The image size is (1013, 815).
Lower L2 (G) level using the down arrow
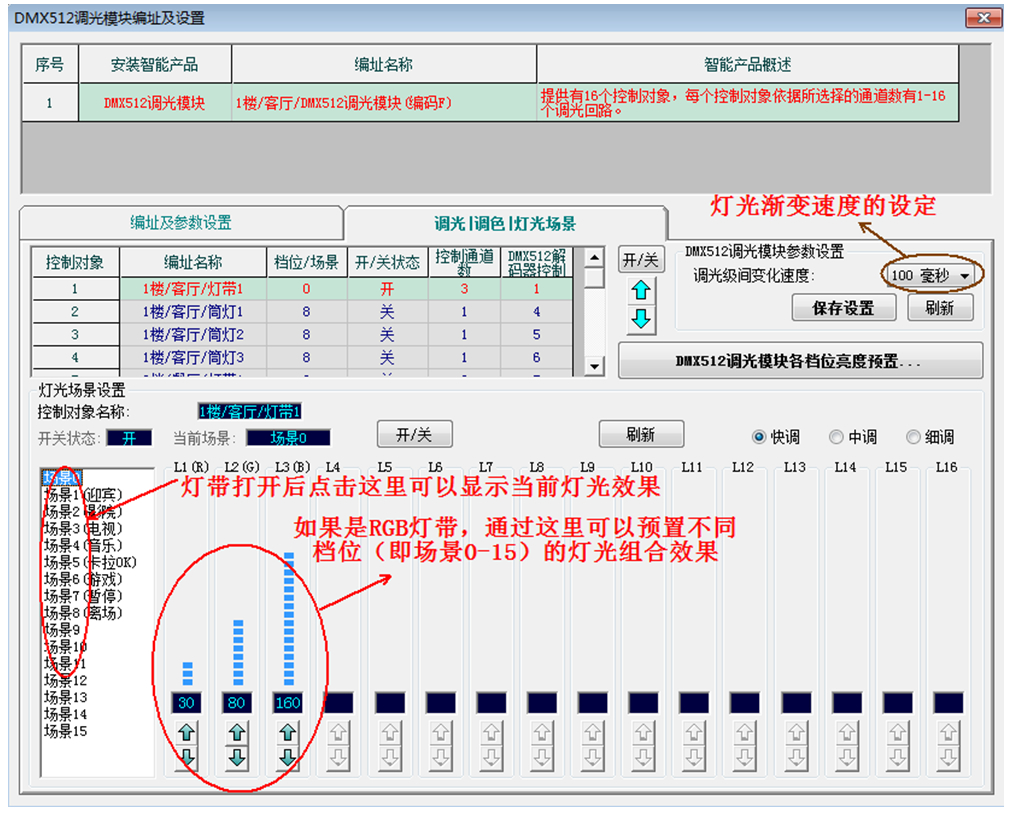point(237,757)
